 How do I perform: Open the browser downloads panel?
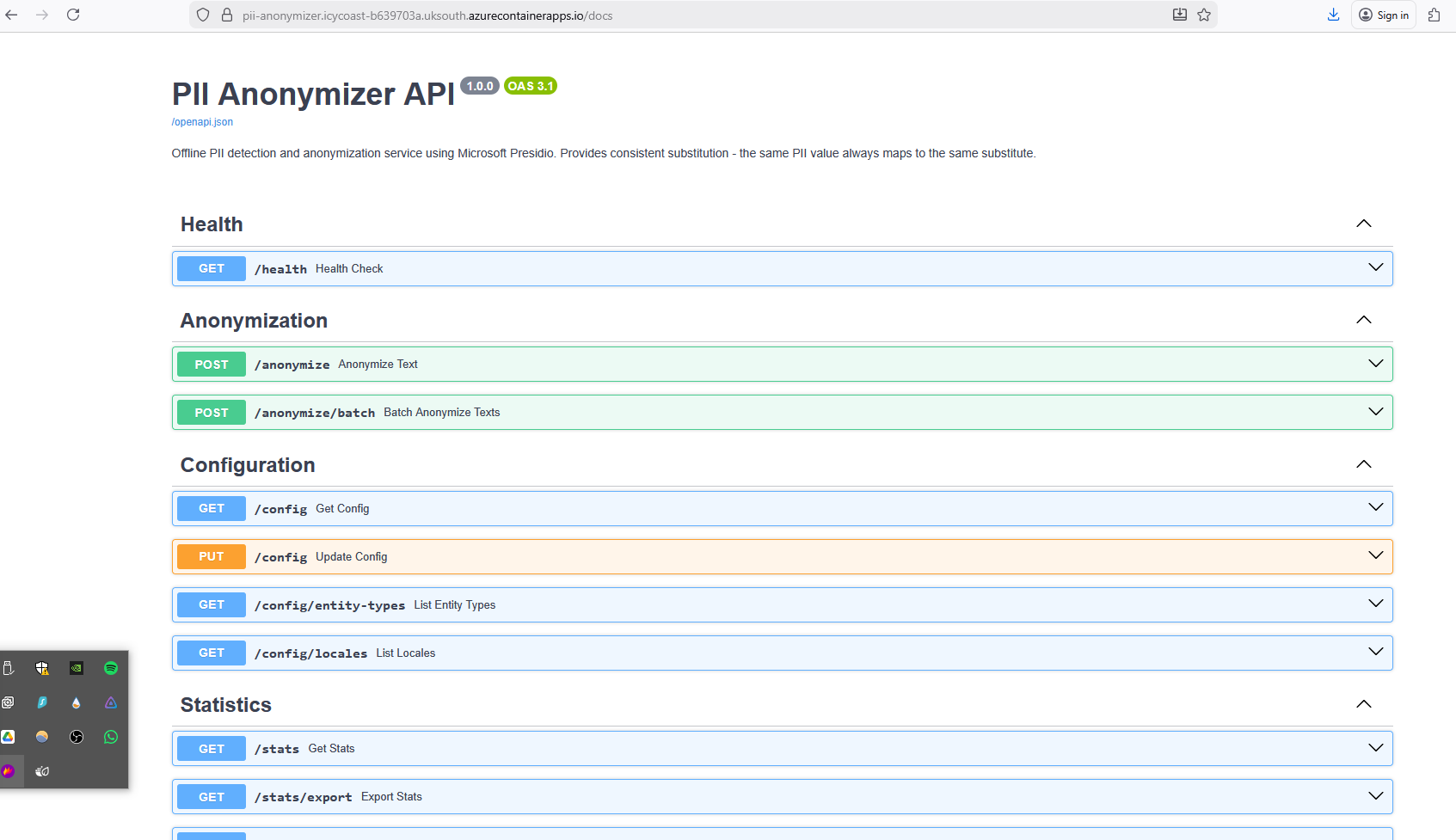pos(1333,15)
